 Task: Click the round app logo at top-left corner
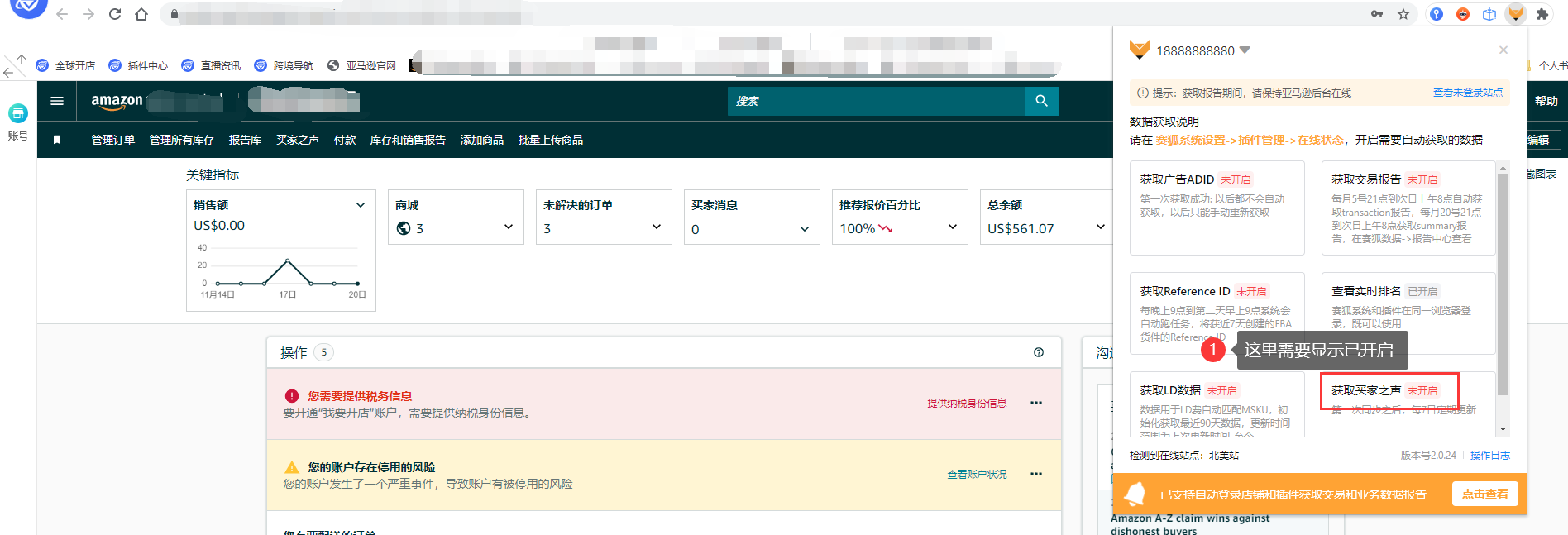[28, 7]
